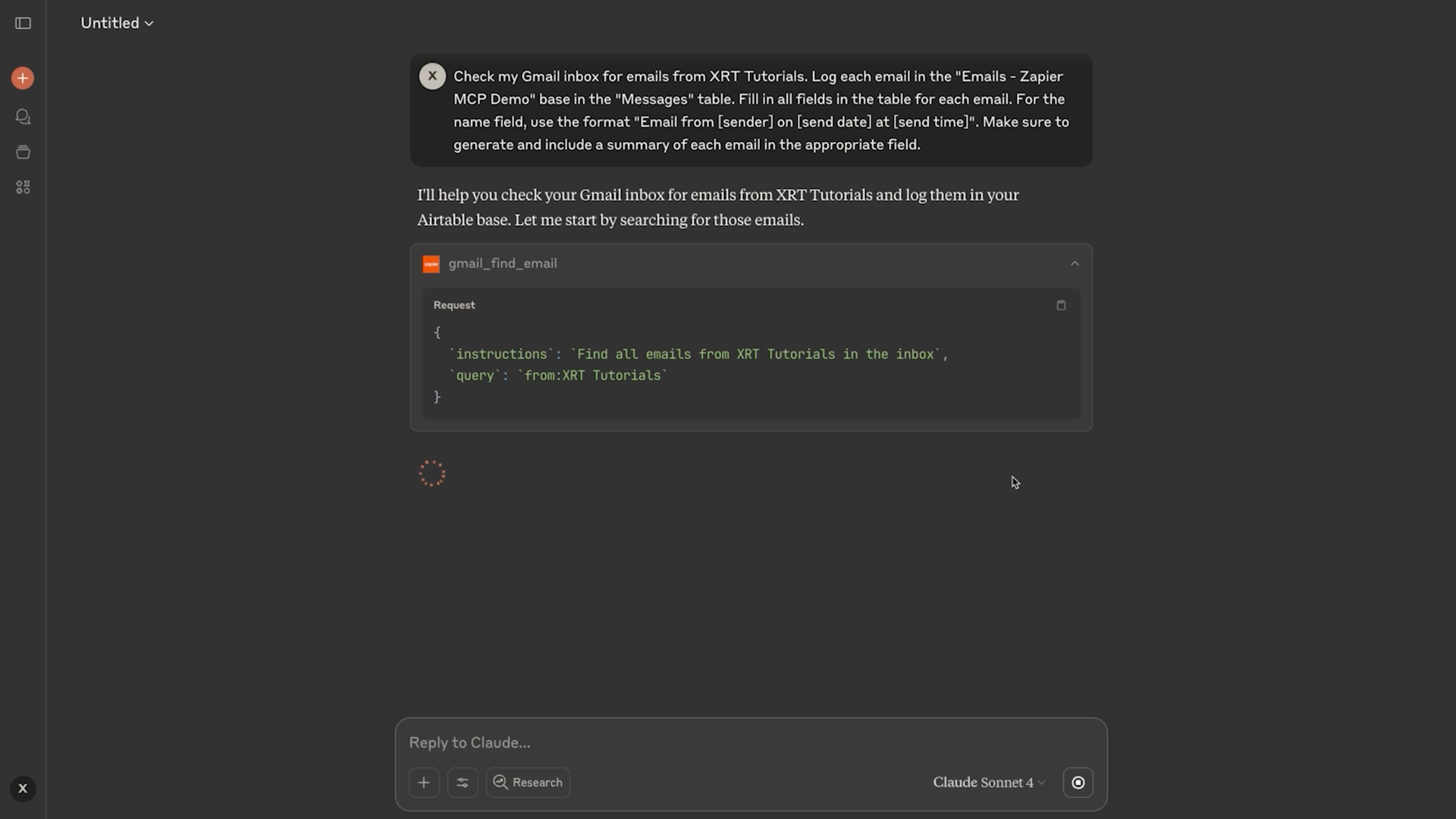
Task: Enable Research mode
Action: click(528, 782)
